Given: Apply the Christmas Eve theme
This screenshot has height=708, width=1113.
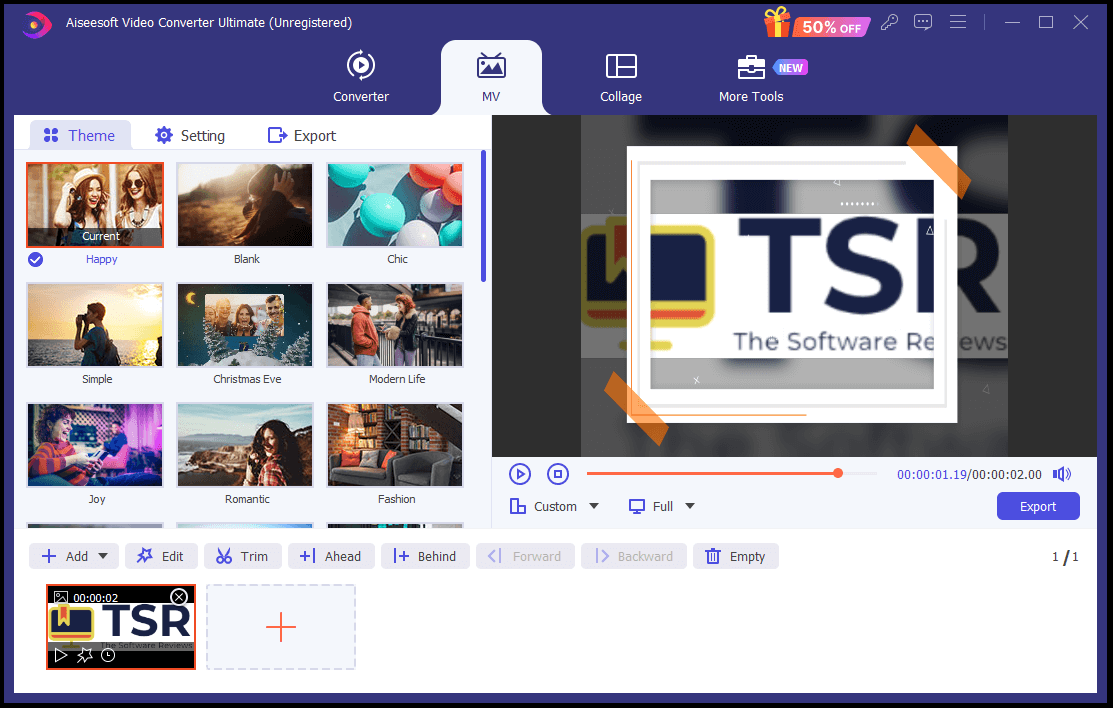Looking at the screenshot, I should pyautogui.click(x=245, y=325).
